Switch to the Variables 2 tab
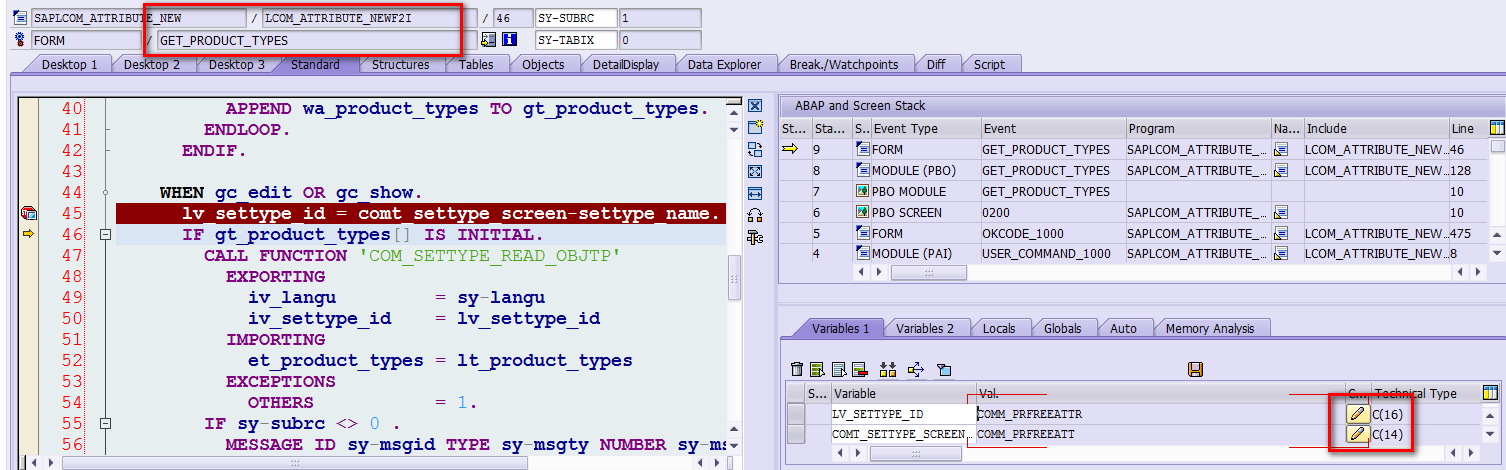 tap(924, 328)
